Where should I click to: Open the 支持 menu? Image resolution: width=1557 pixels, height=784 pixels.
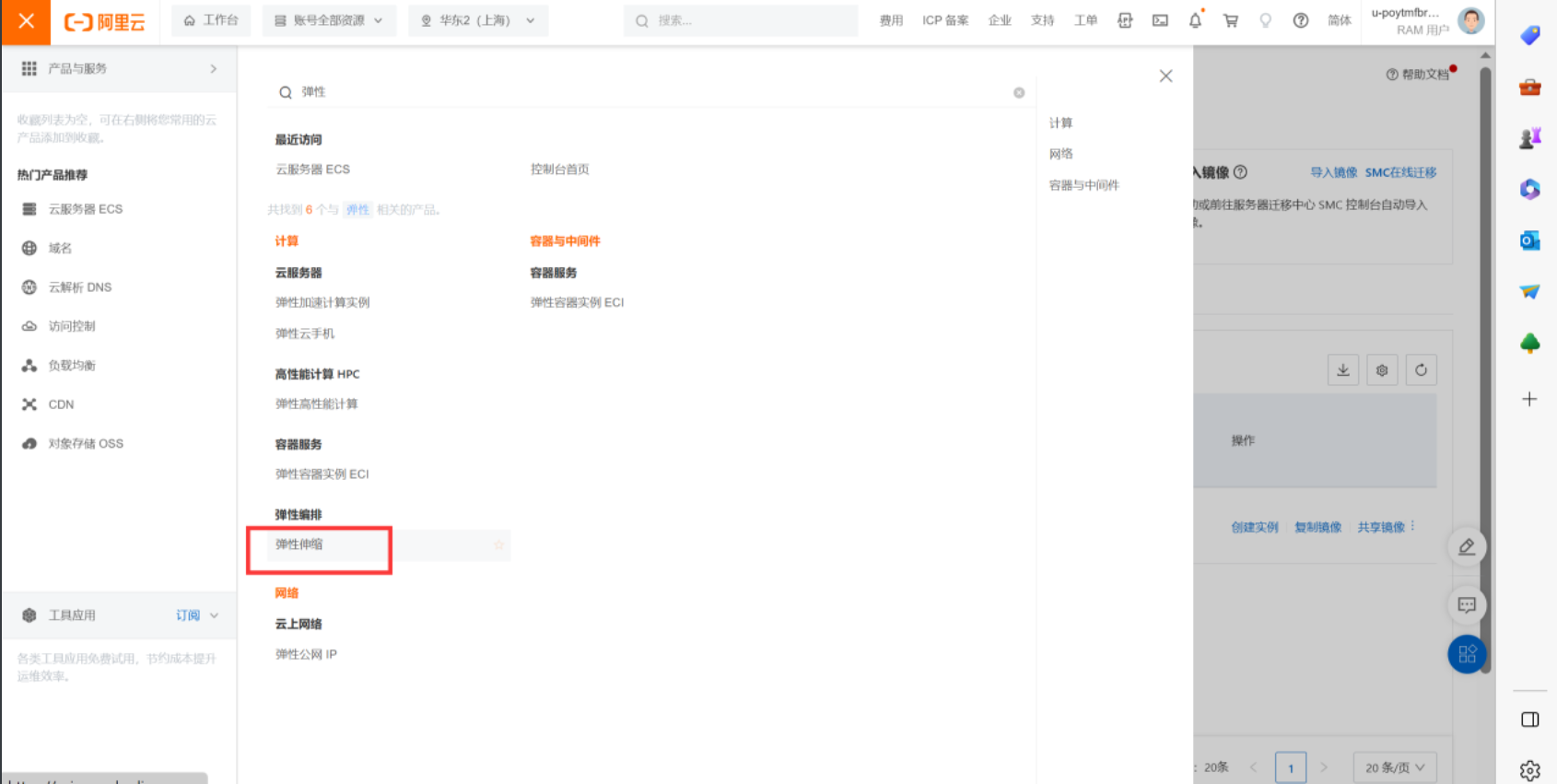tap(1042, 20)
